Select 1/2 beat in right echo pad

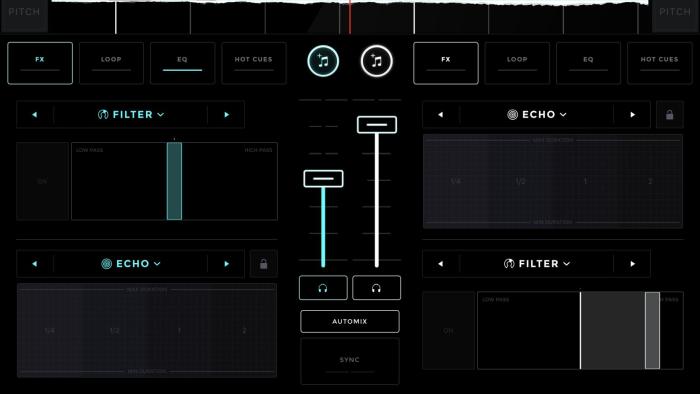[x=521, y=181]
